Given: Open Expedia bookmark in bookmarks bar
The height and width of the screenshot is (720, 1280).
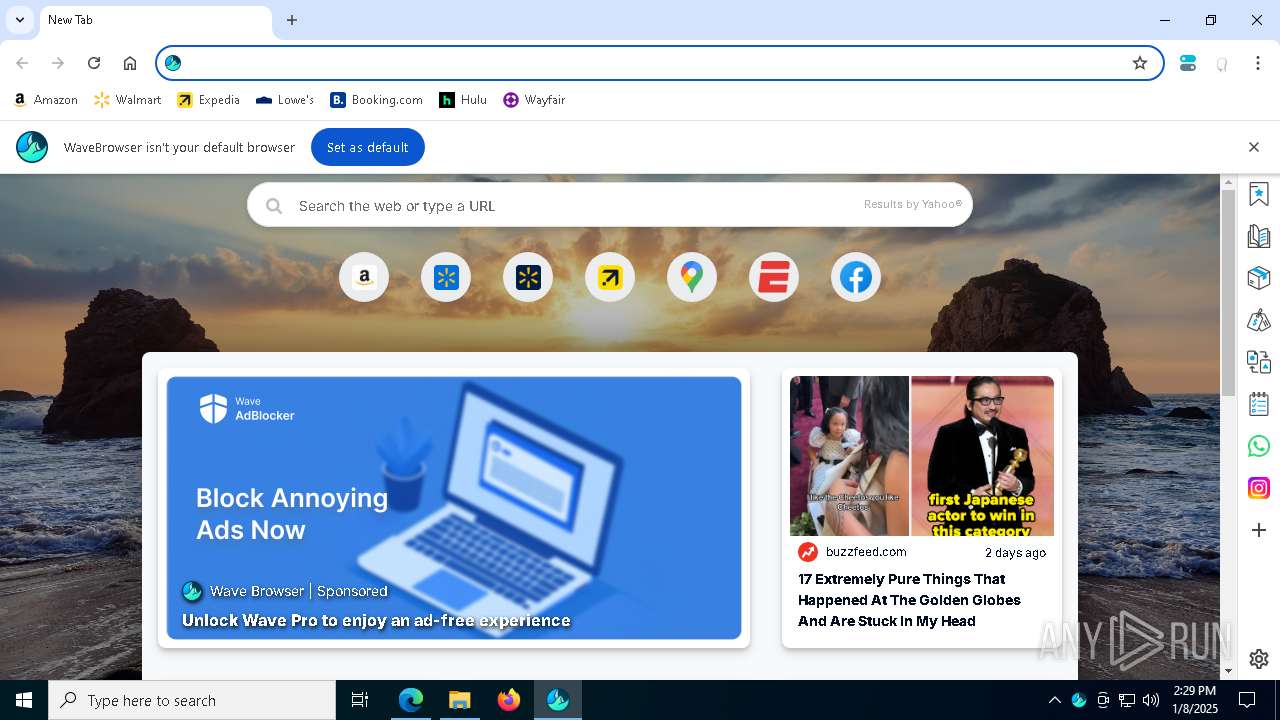Looking at the screenshot, I should [209, 100].
